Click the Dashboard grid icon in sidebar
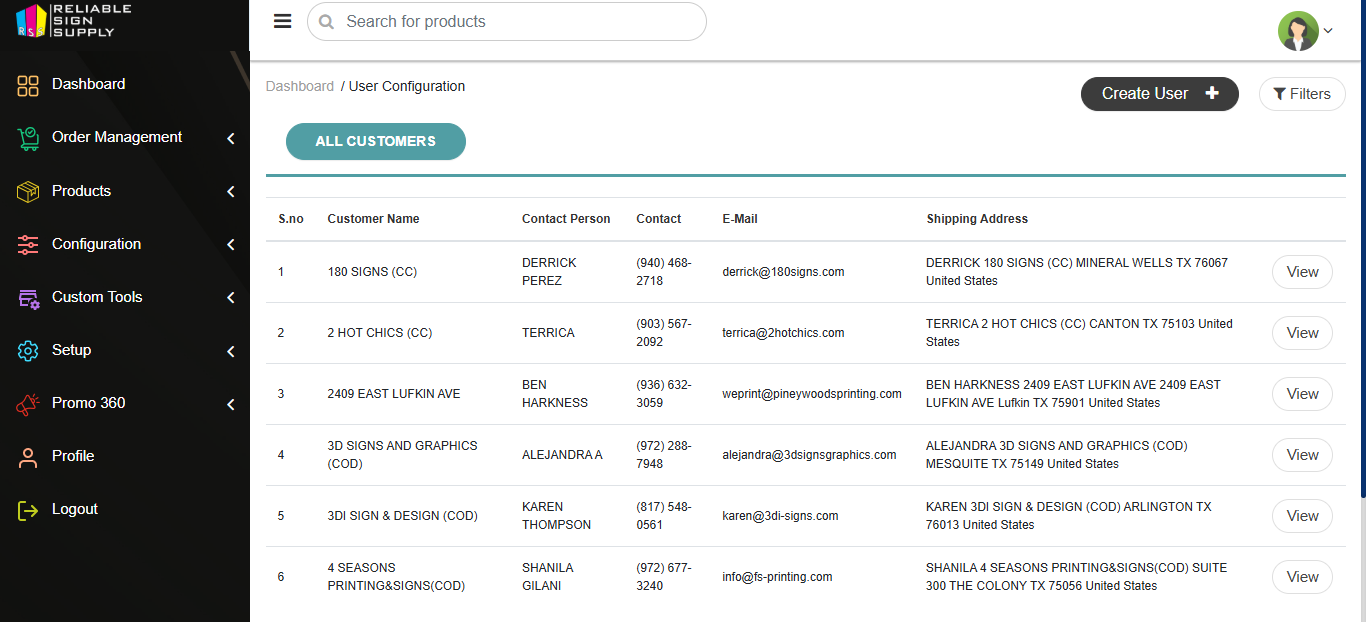 (x=28, y=85)
